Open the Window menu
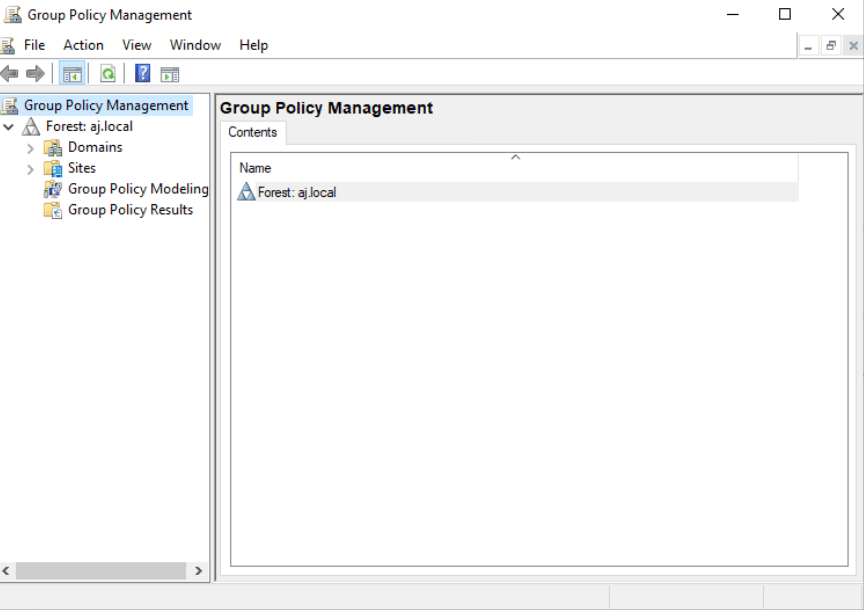Viewport: 864px width, 610px height. coord(195,45)
